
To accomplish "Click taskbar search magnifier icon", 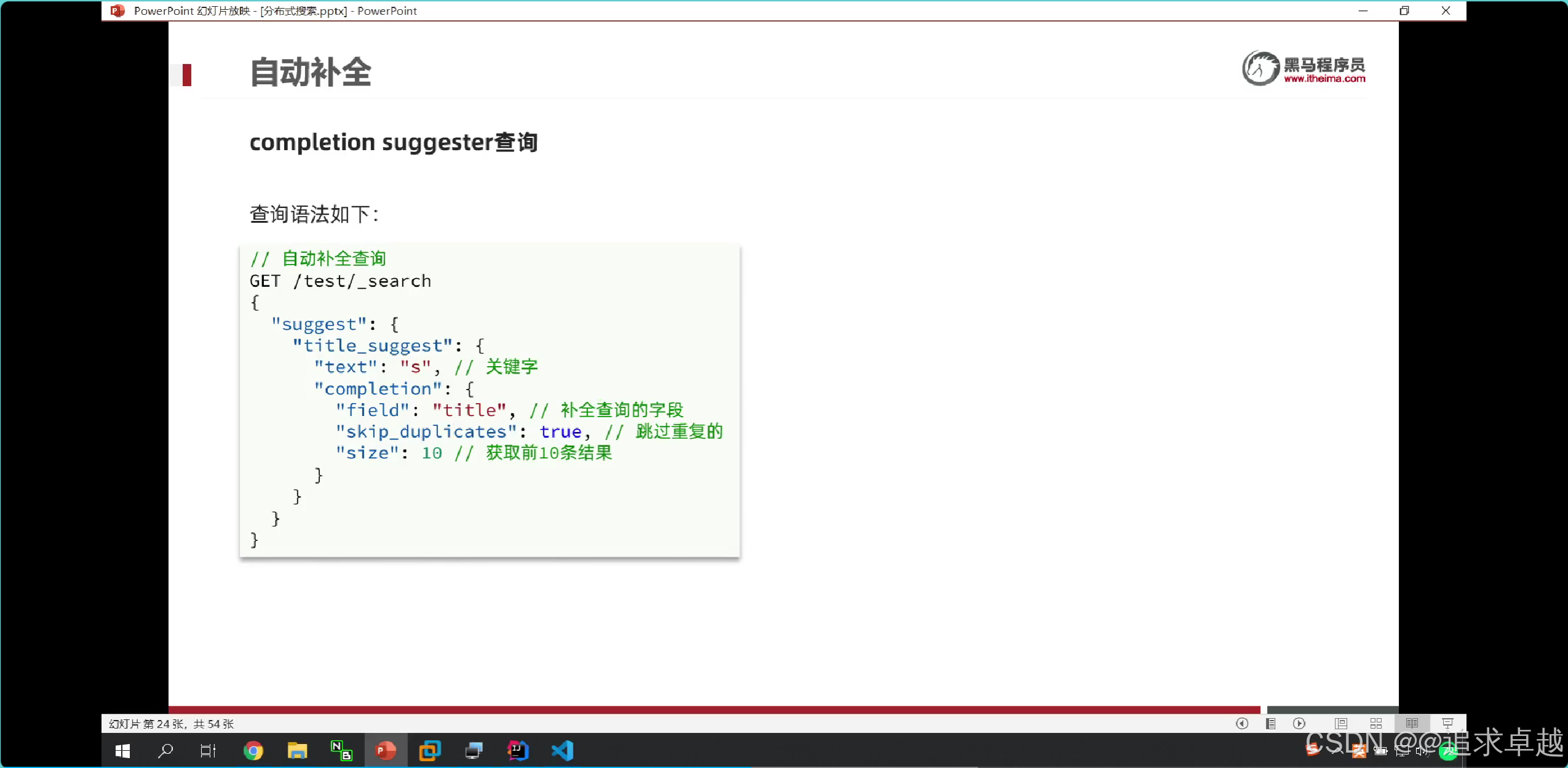I will (x=165, y=751).
